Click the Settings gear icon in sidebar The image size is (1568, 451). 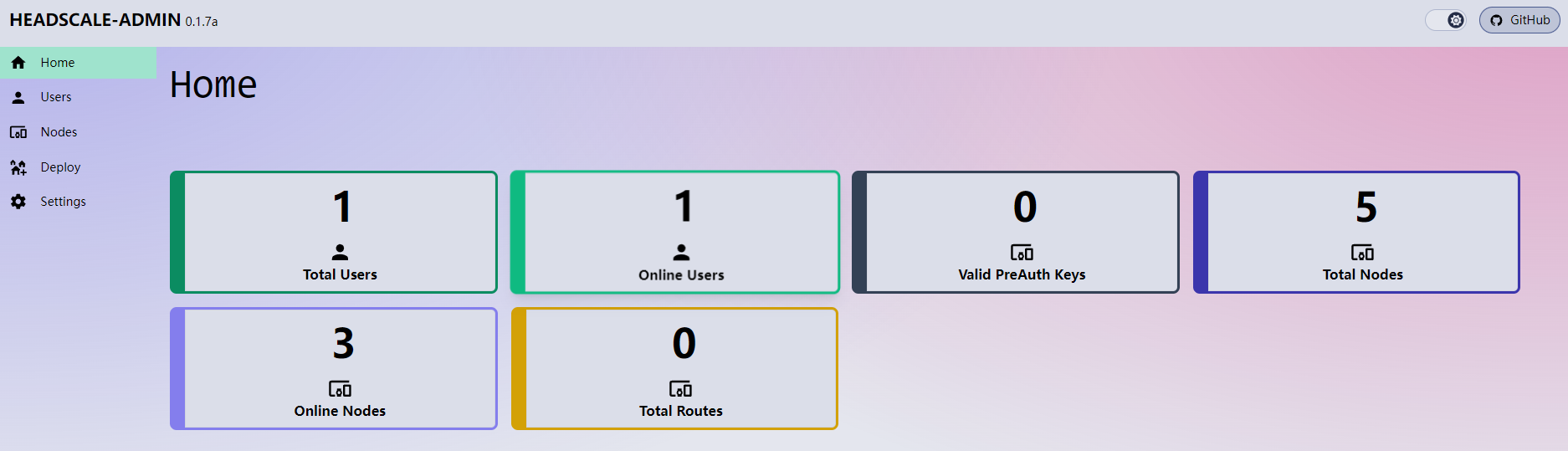coord(18,202)
